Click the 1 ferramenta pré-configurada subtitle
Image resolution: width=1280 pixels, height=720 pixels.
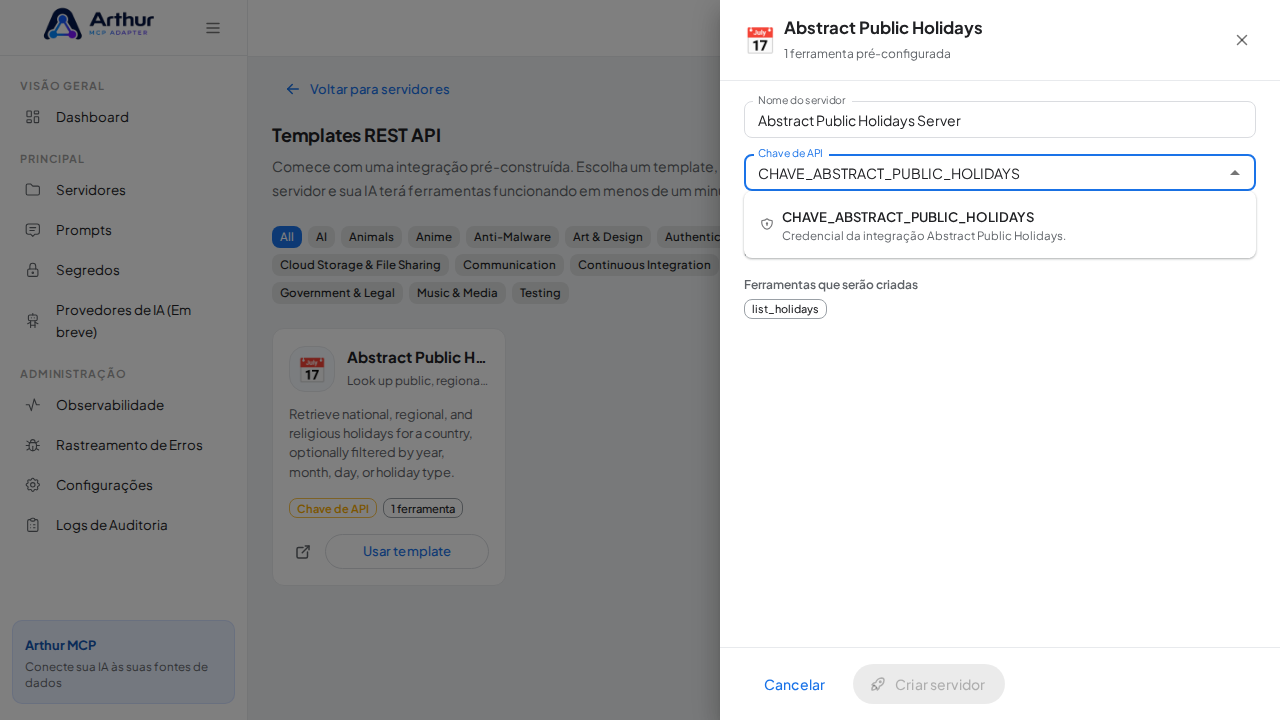click(867, 53)
